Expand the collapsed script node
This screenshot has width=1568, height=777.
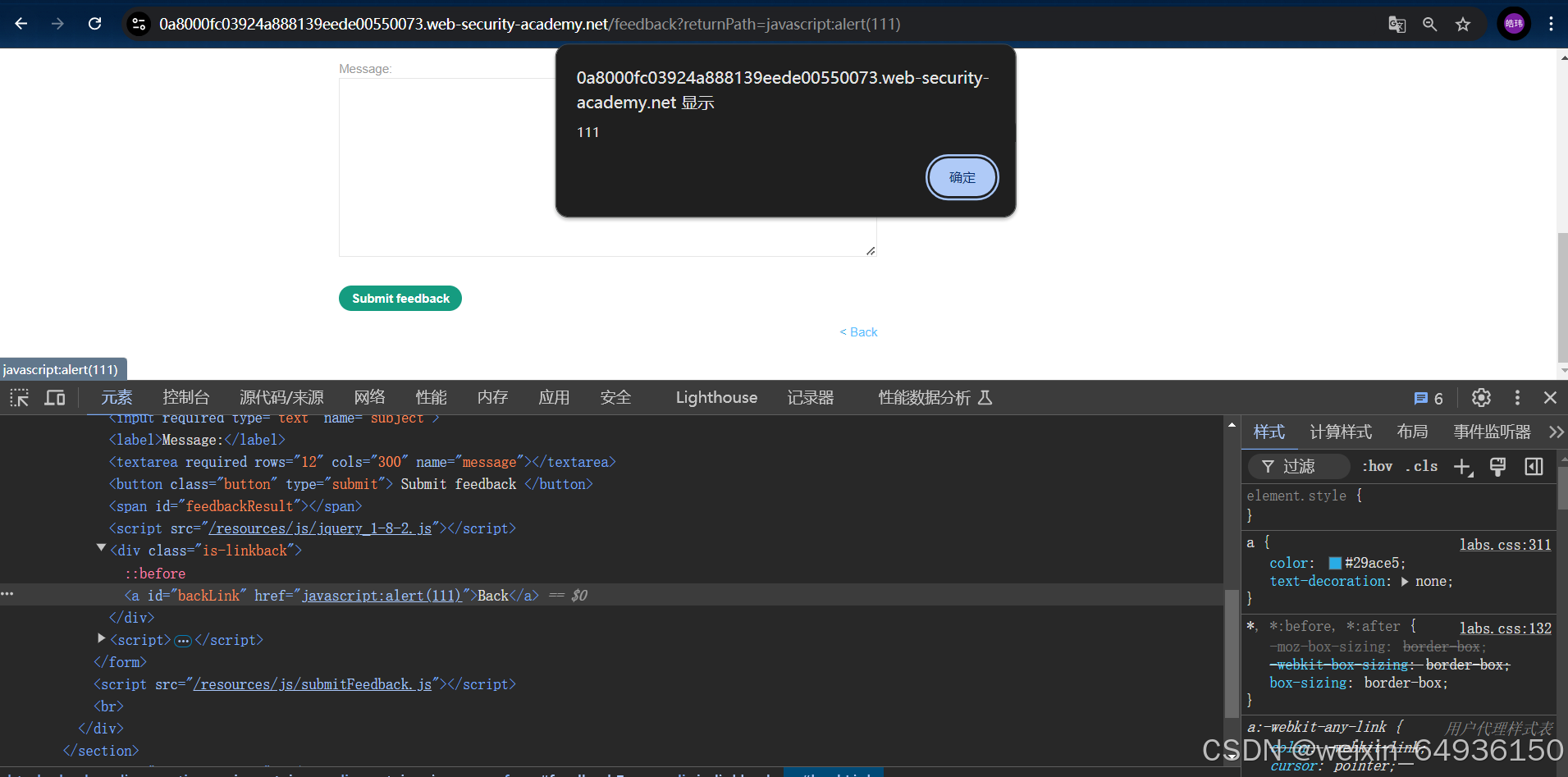click(x=101, y=638)
